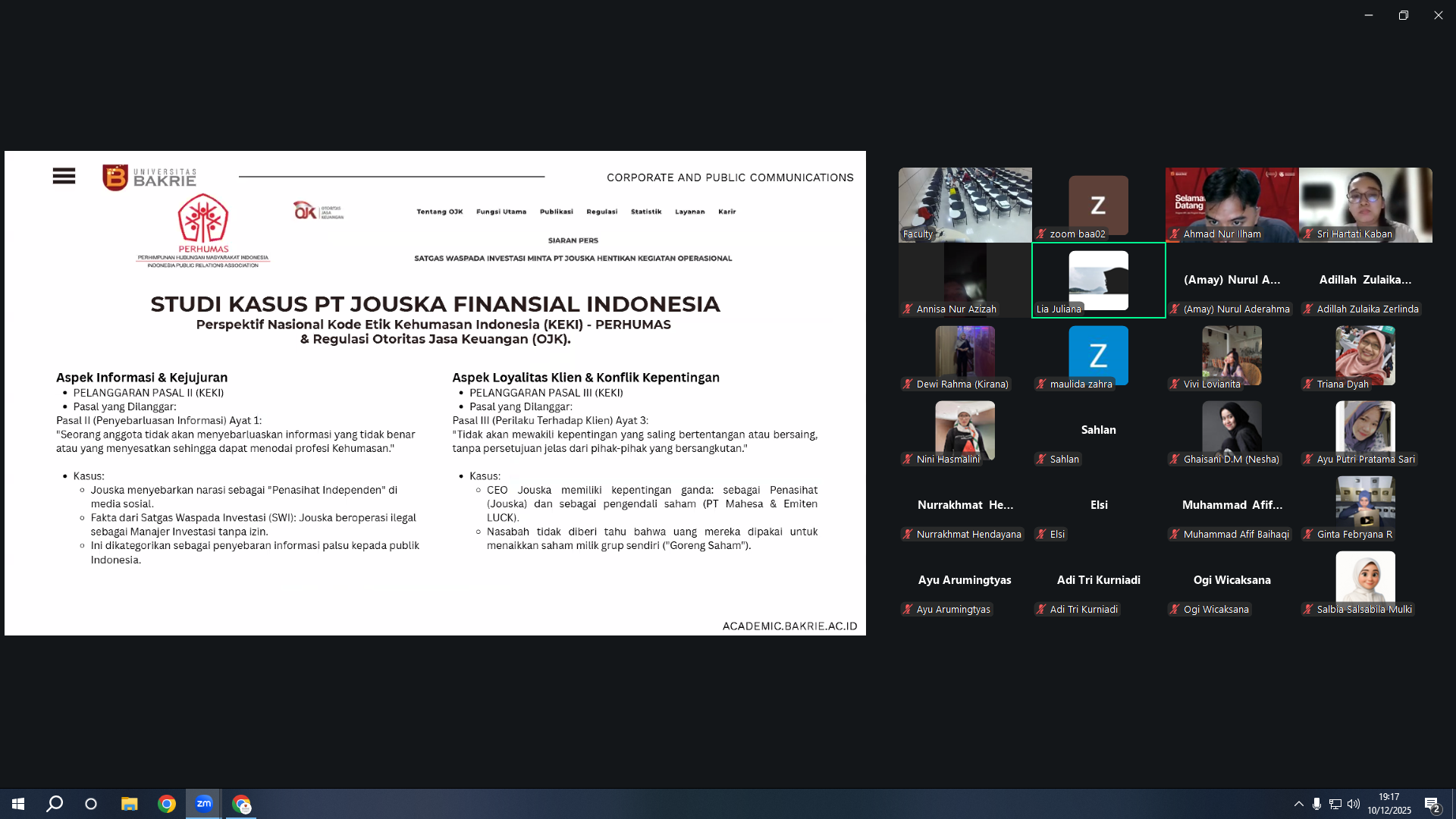Click Layanan menu item on slide
Image resolution: width=1456 pixels, height=819 pixels.
690,212
